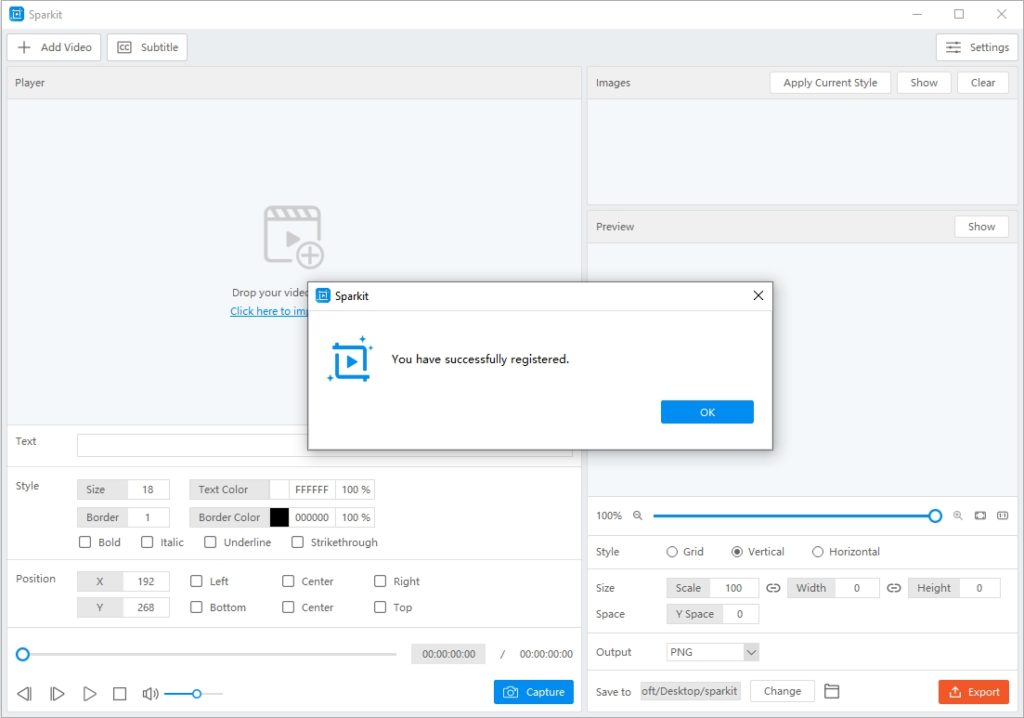Enable Italic text style
The height and width of the screenshot is (718, 1024).
tap(147, 542)
